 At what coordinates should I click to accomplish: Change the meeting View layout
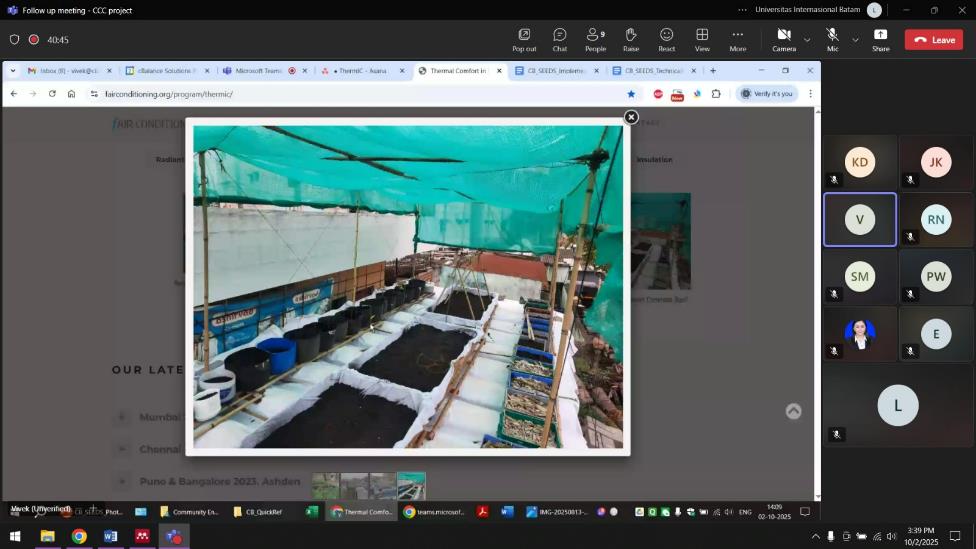pos(702,39)
